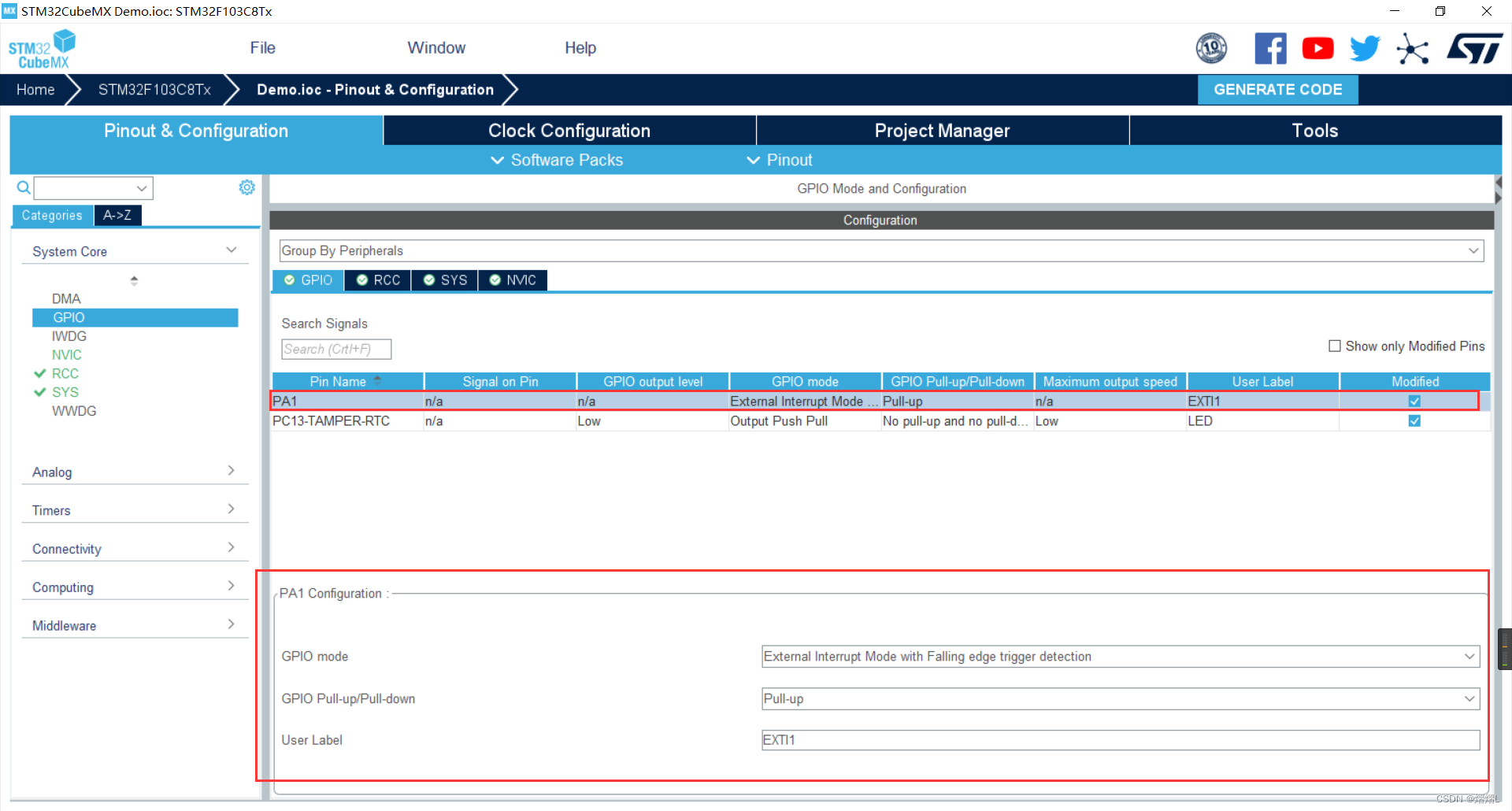
Task: Sort by GPIO mode column header
Action: 805,381
